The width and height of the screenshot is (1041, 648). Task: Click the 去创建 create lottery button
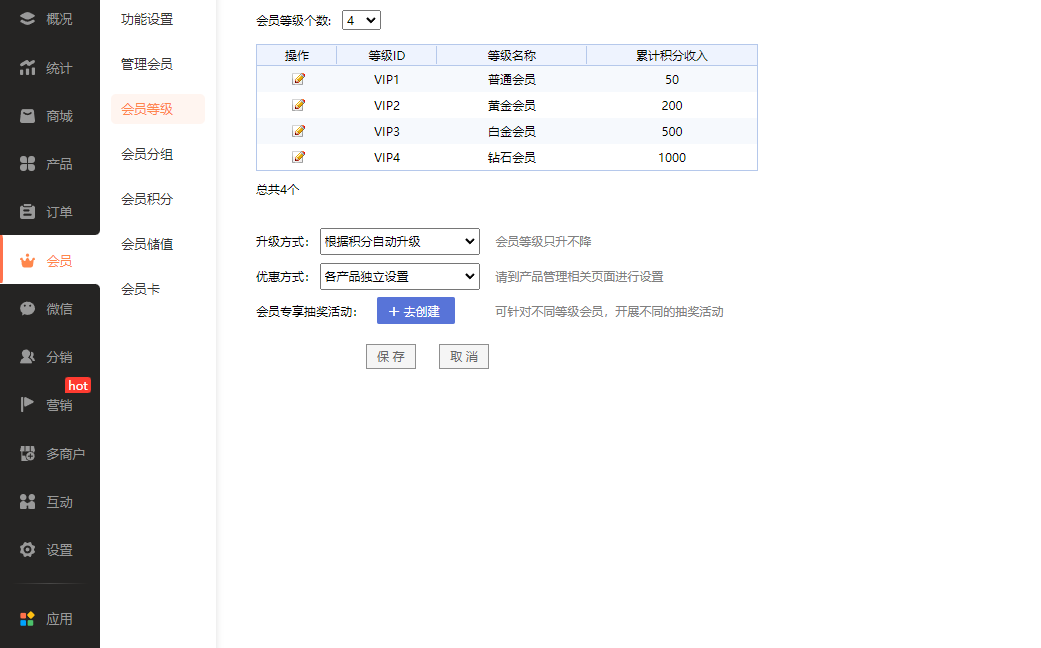tap(415, 310)
